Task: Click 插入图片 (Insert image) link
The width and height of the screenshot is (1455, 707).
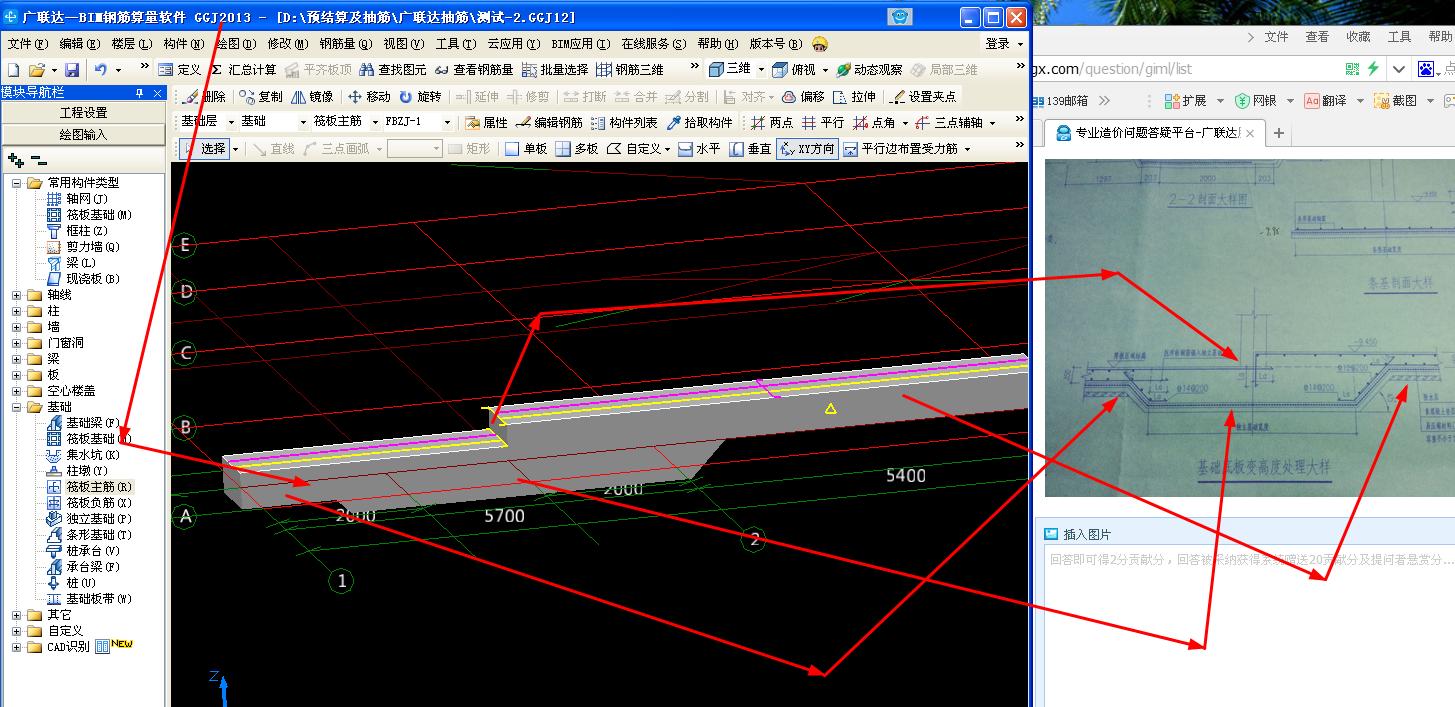Action: (x=1078, y=535)
